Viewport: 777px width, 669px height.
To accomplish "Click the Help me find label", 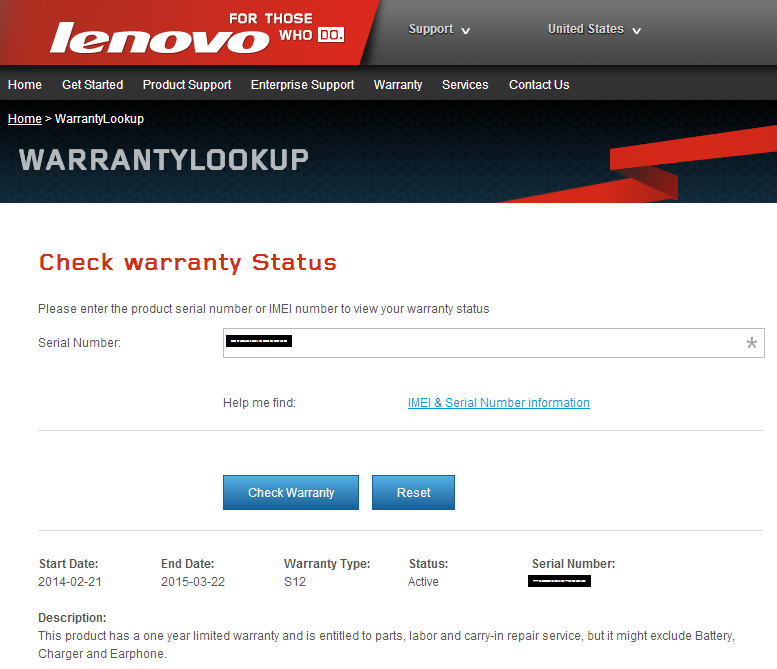I will click(259, 403).
